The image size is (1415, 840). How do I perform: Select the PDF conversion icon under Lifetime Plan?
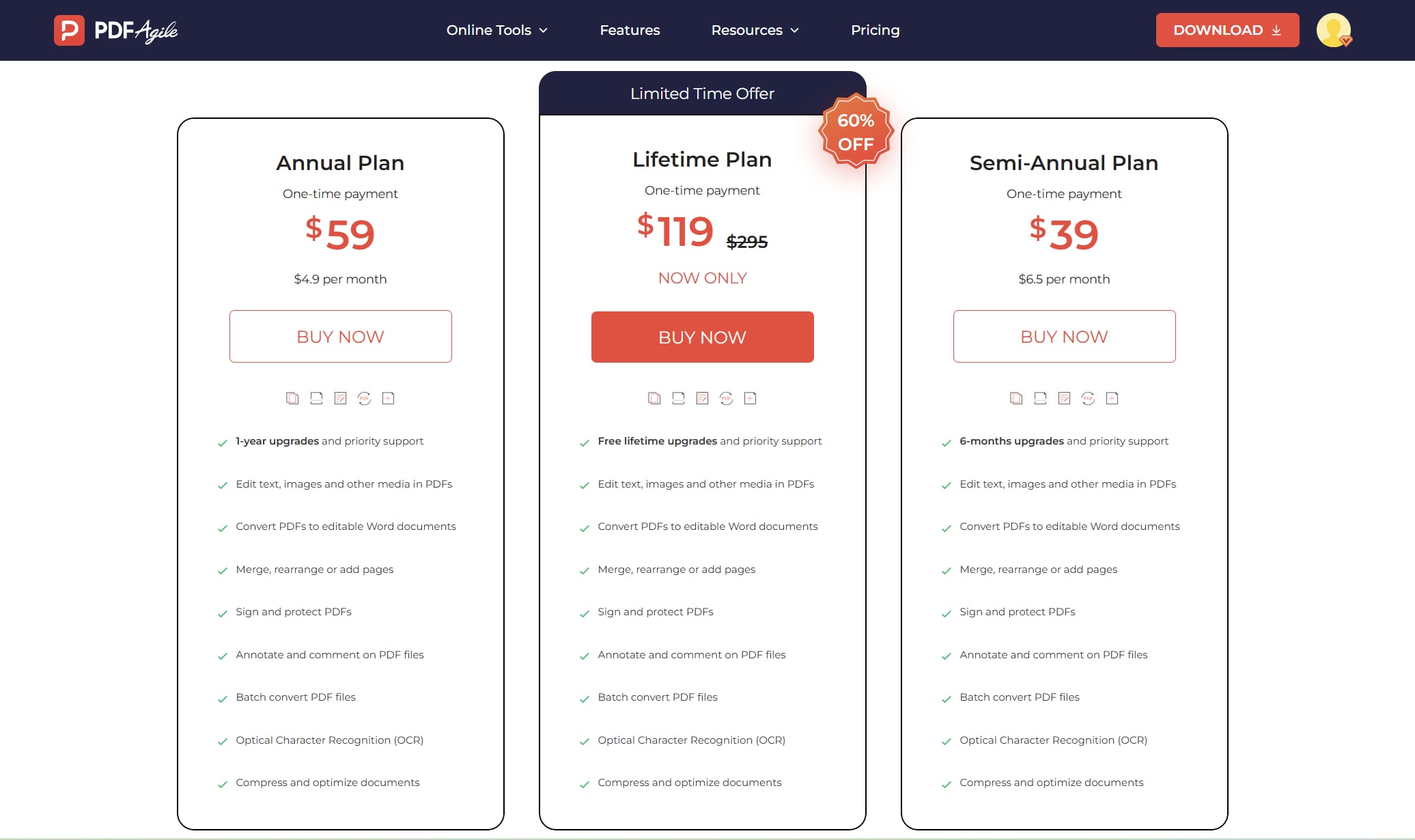click(726, 397)
